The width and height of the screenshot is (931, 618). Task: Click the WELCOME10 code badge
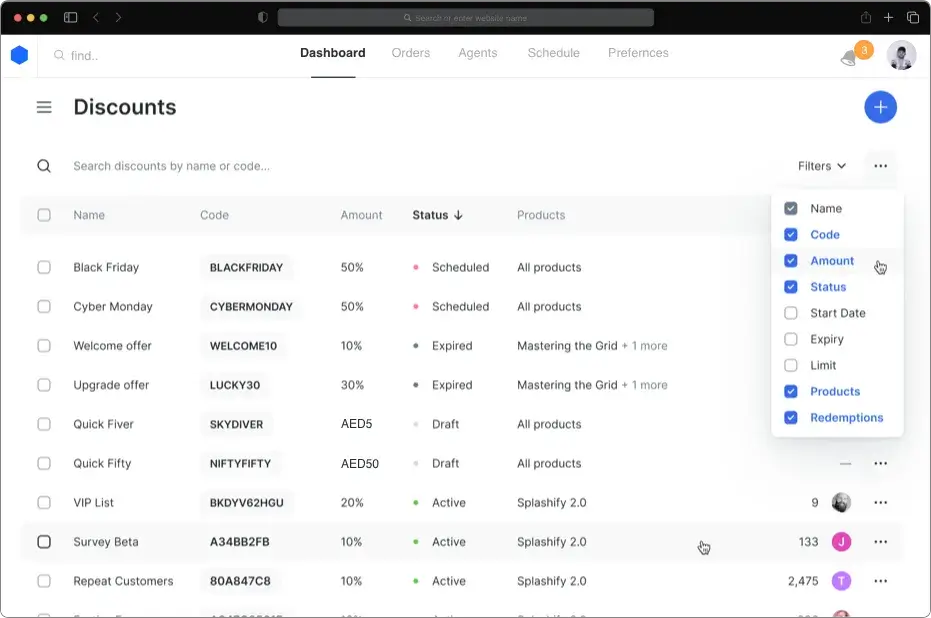click(243, 346)
